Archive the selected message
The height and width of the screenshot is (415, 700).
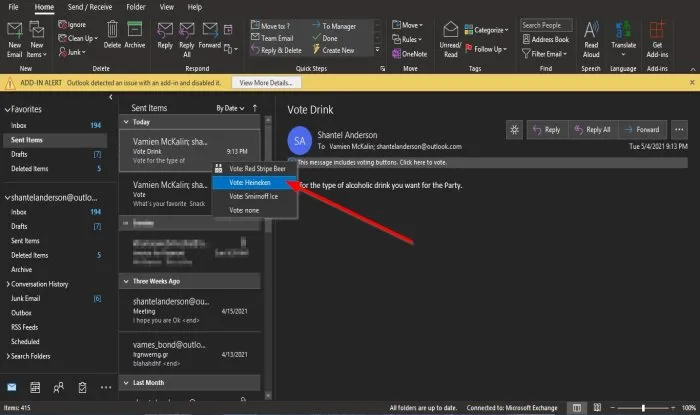134,35
